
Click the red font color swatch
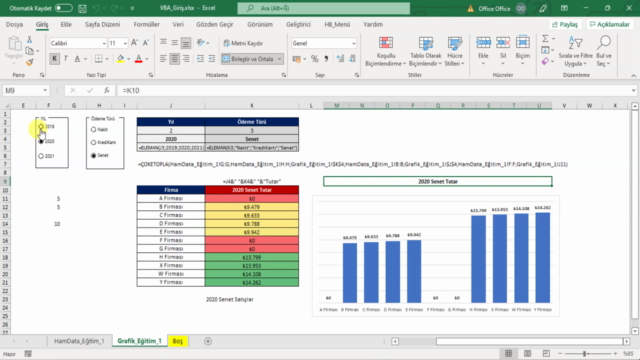click(x=139, y=59)
